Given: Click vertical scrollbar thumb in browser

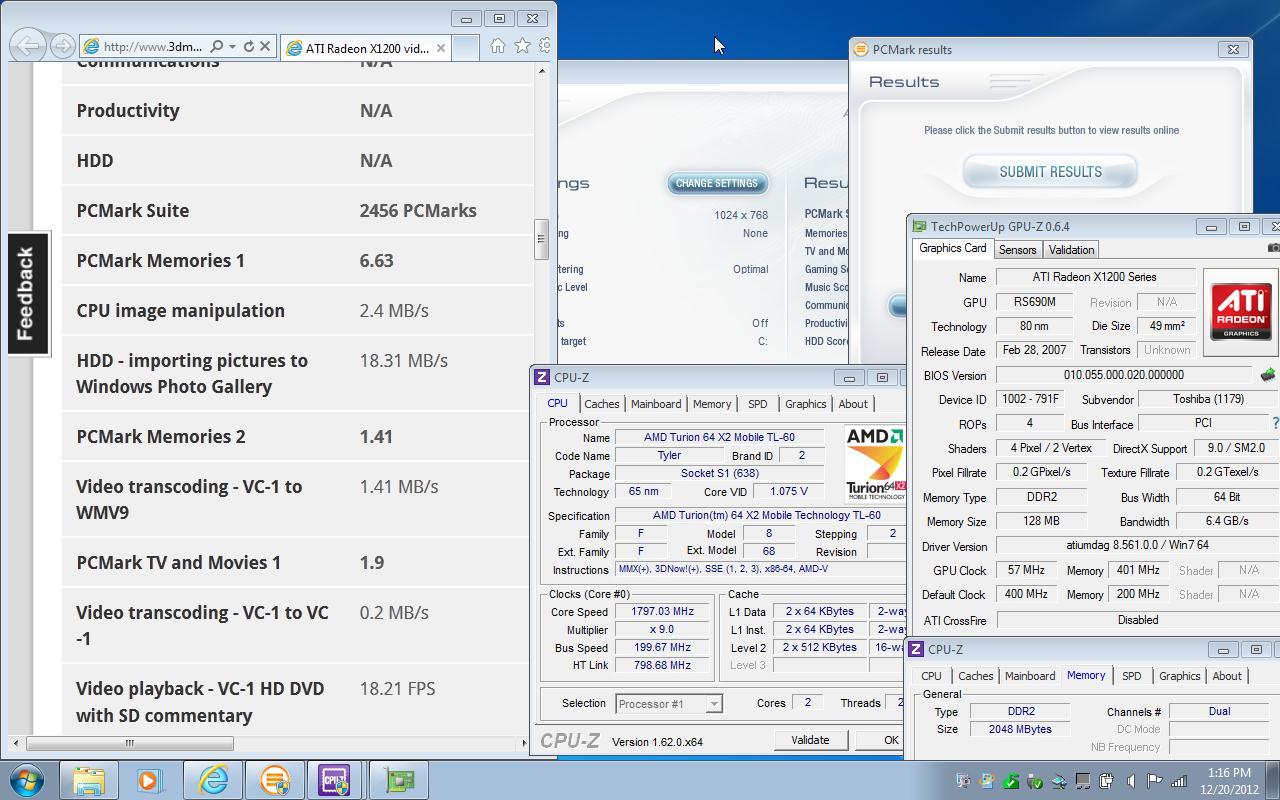Looking at the screenshot, I should [x=541, y=239].
